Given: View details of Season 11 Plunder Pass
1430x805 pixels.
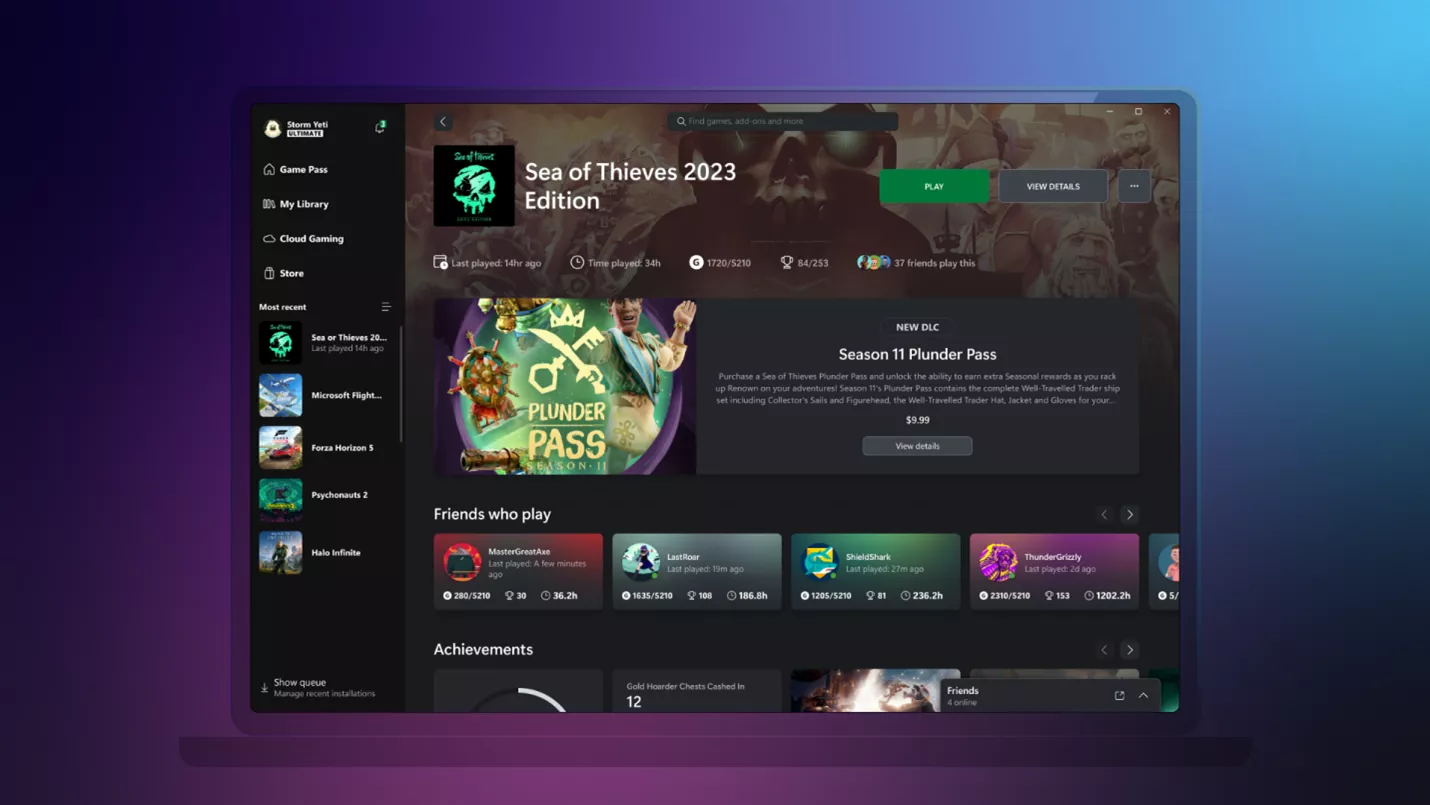Looking at the screenshot, I should (x=917, y=446).
